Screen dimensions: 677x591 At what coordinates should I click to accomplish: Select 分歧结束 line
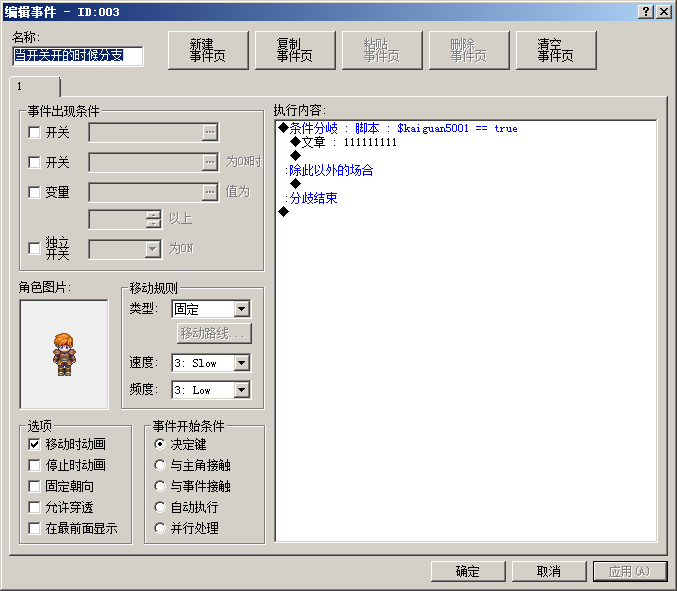(x=311, y=198)
